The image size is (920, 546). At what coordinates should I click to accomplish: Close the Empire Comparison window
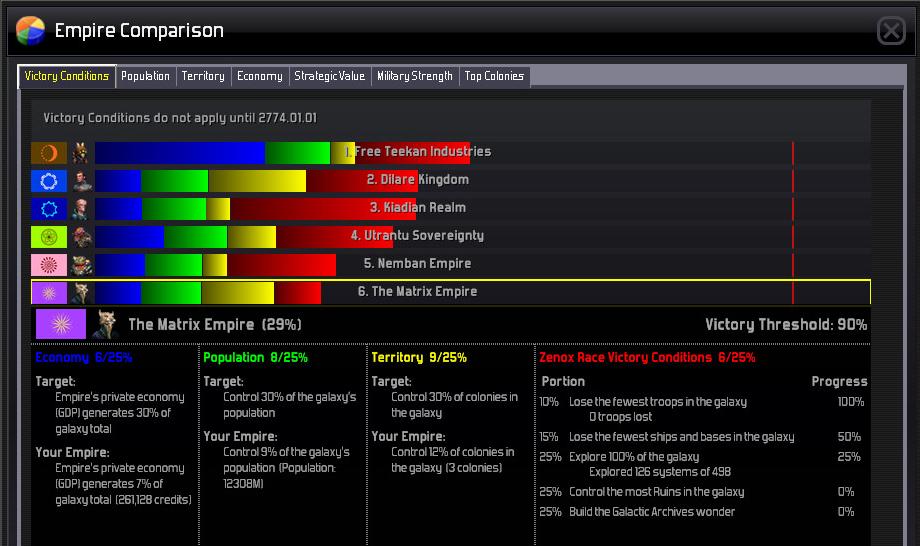(891, 30)
